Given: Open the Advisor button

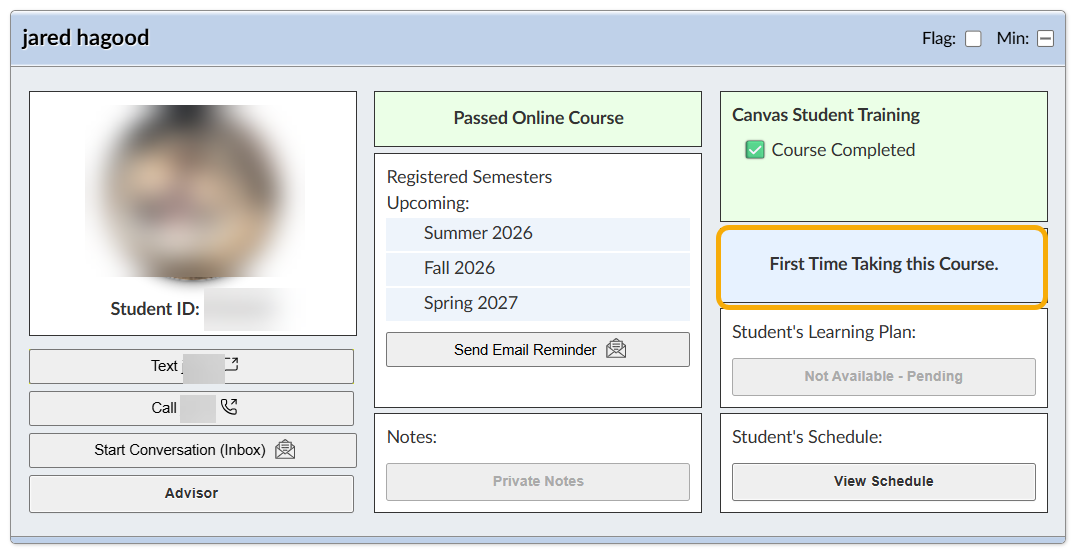Looking at the screenshot, I should (x=191, y=493).
